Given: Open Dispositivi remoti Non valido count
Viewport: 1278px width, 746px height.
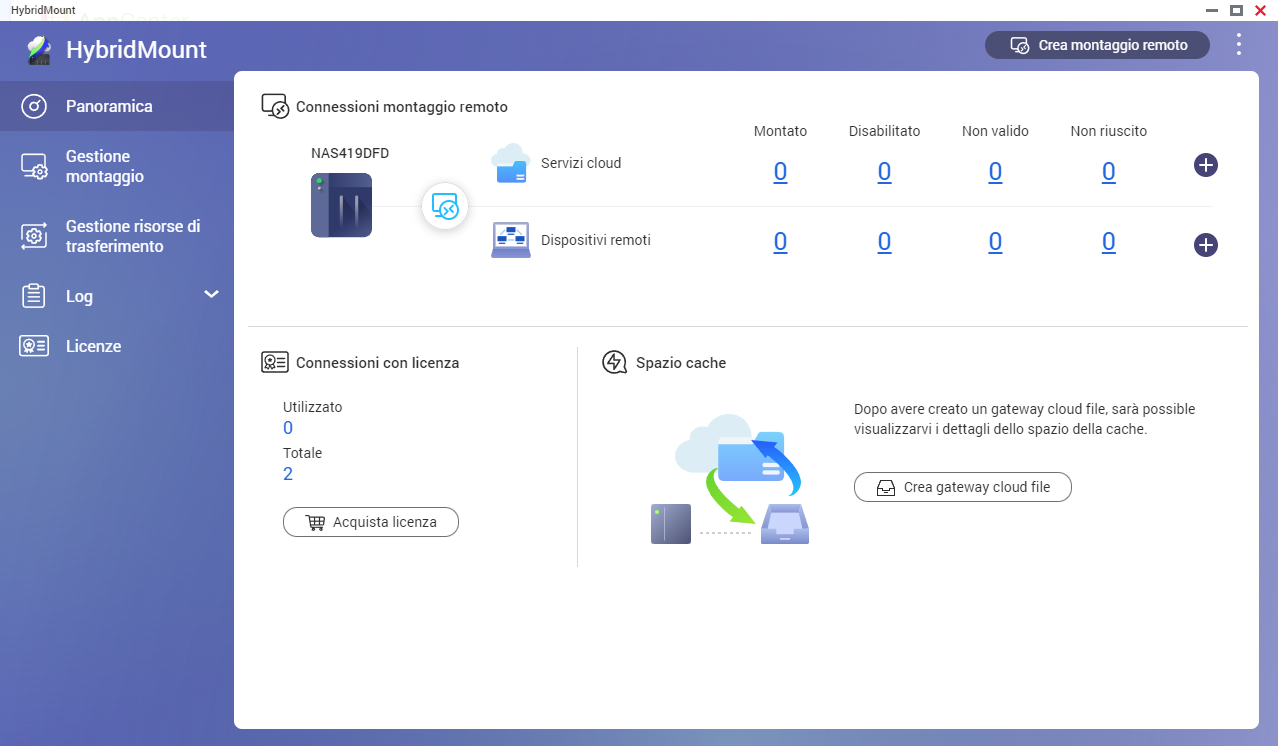Looking at the screenshot, I should (995, 241).
